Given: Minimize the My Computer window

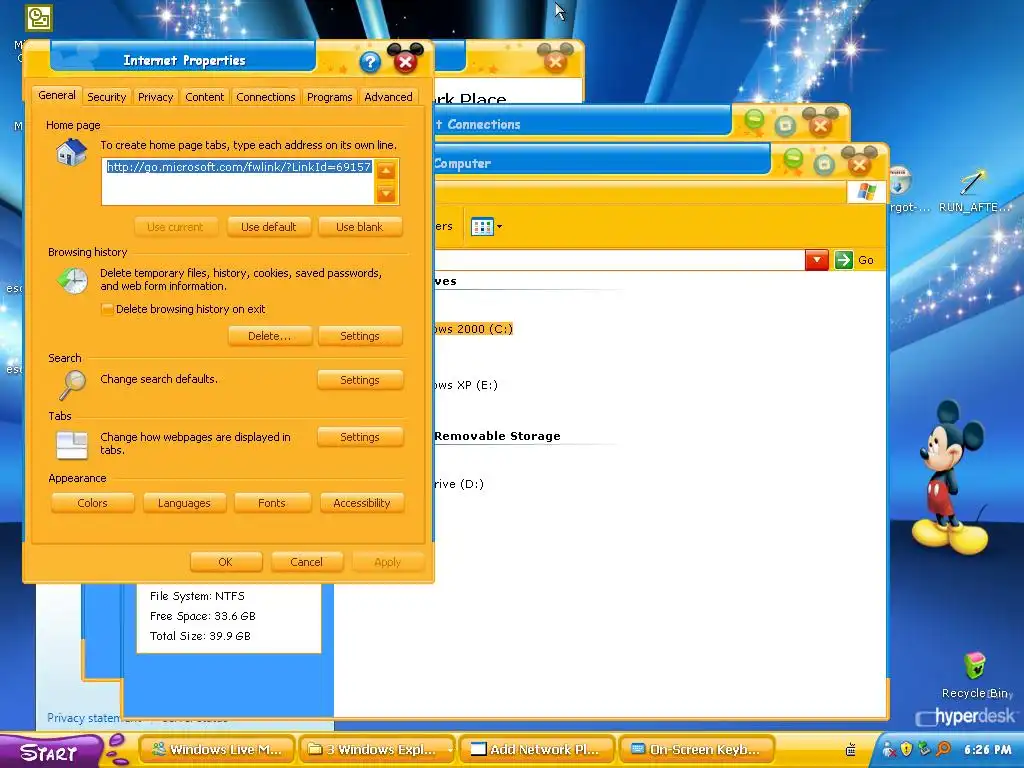Looking at the screenshot, I should (793, 161).
